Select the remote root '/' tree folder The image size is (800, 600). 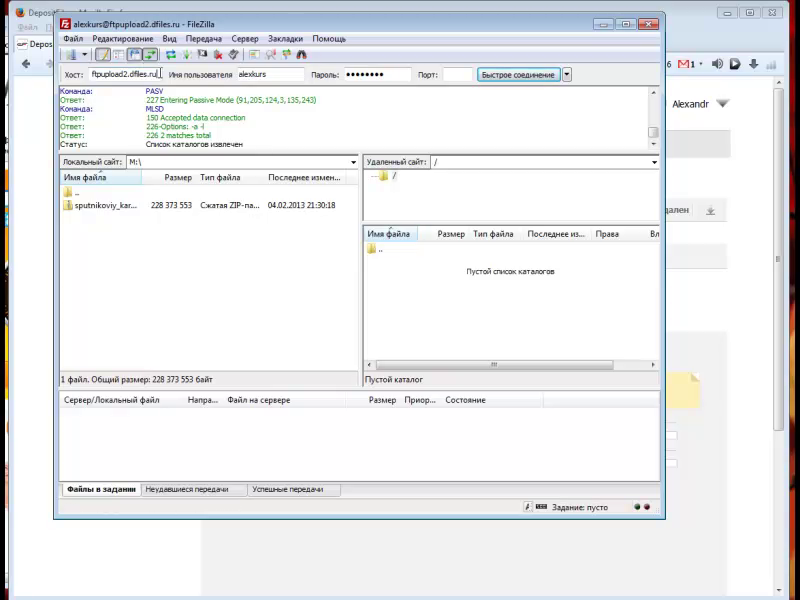pos(388,176)
